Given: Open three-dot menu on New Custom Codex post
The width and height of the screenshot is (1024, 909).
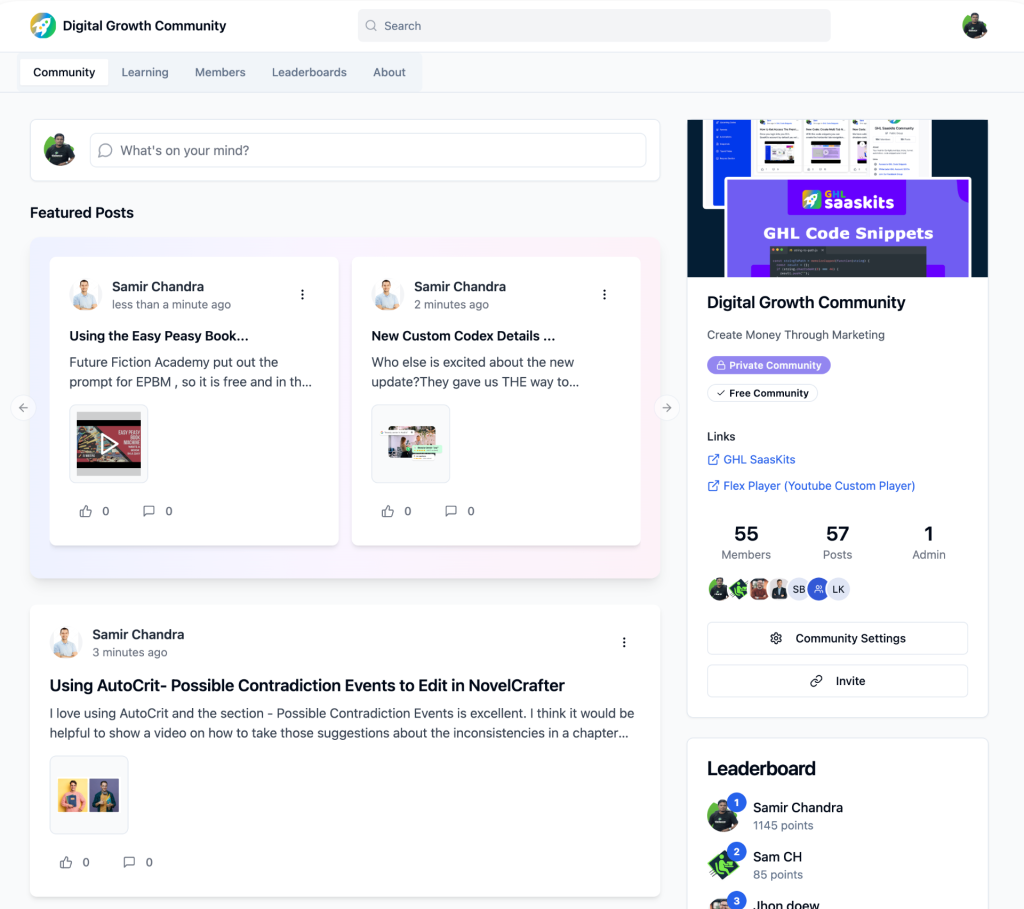Looking at the screenshot, I should (x=604, y=295).
